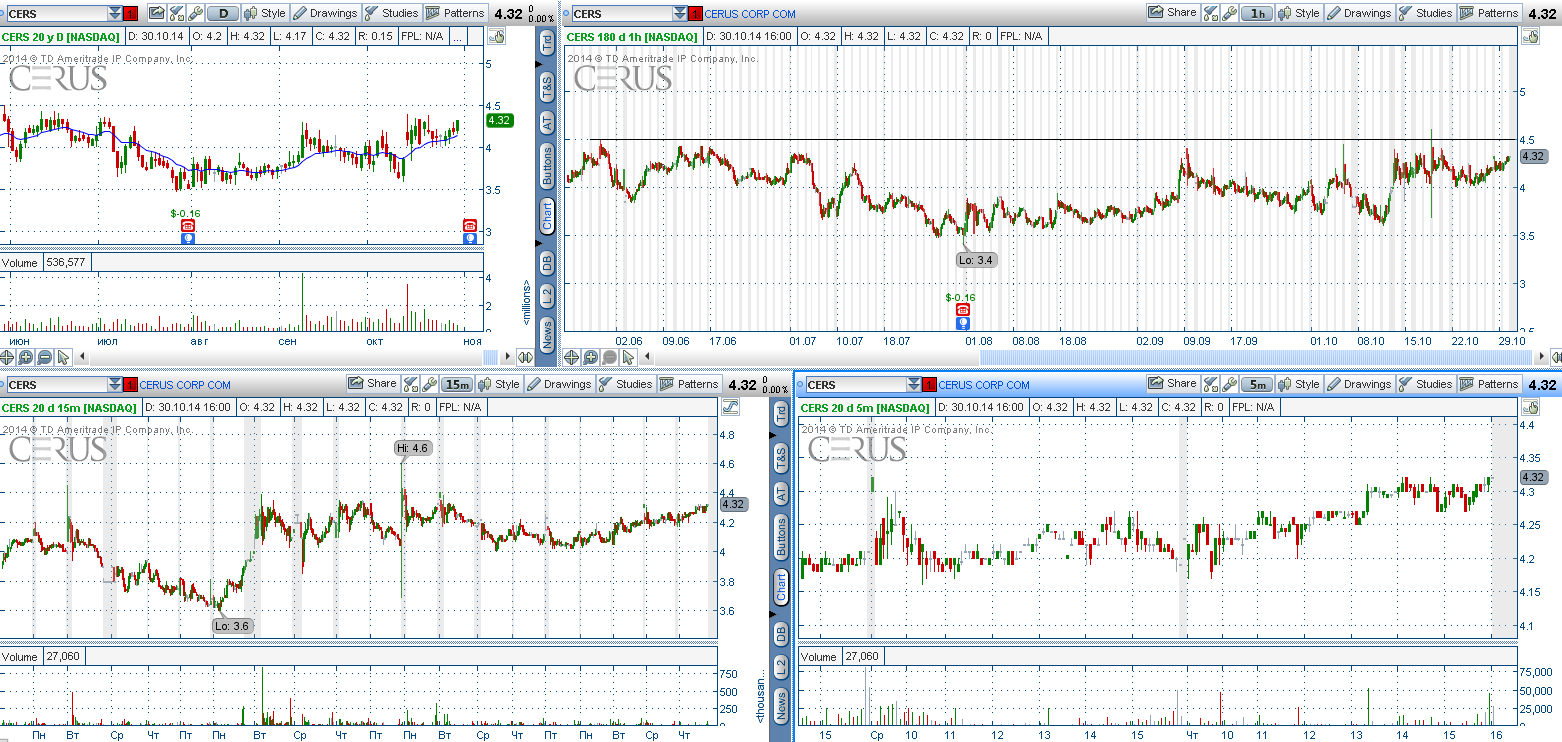Open Patterns on the 1h chart

click(x=1490, y=13)
